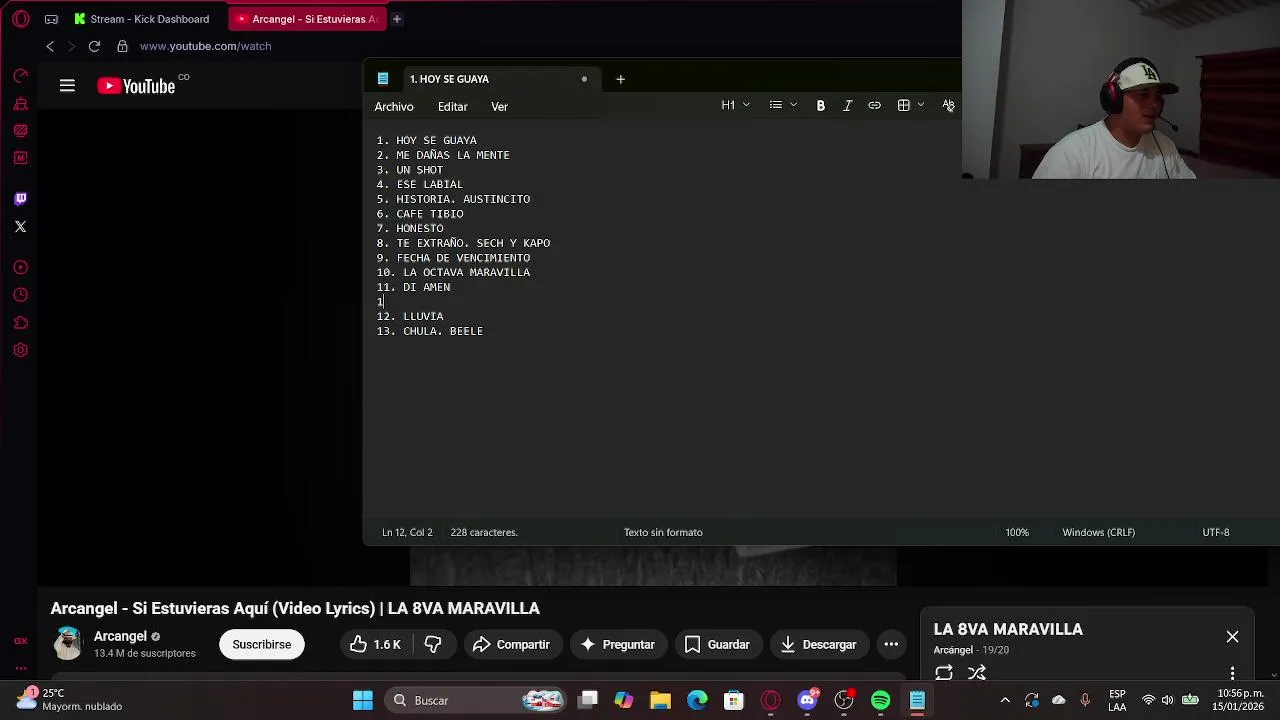Click the 'Ln 12, Col 2' status entry
This screenshot has width=1280, height=720.
[x=407, y=532]
